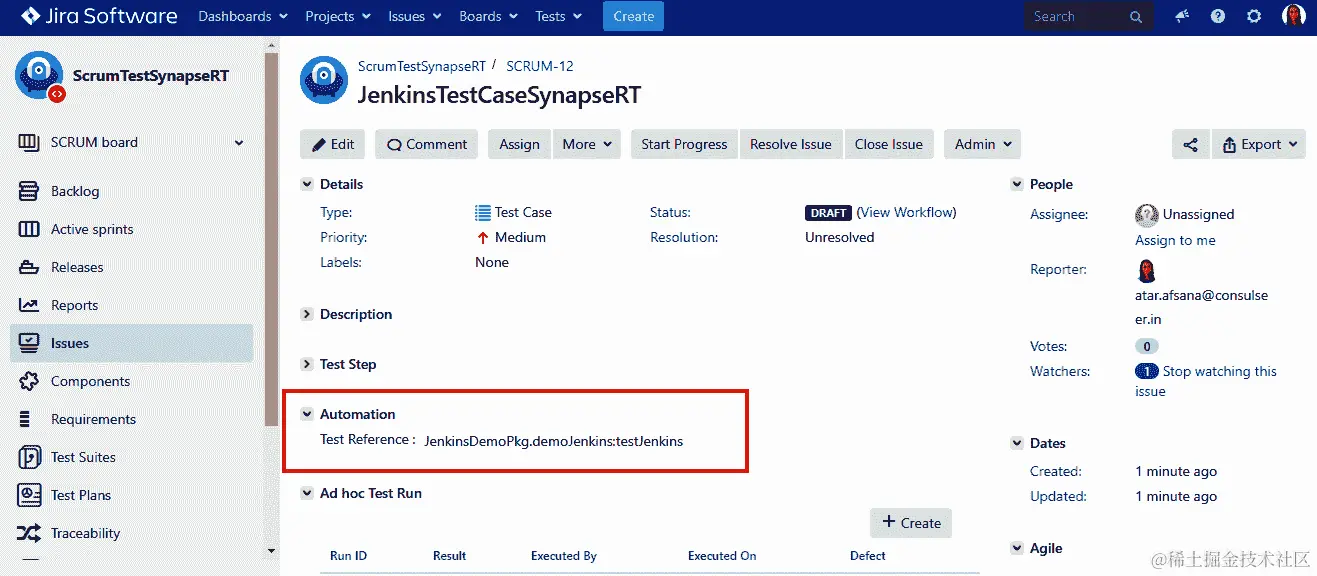The image size is (1317, 576).
Task: Expand the Test Step section
Action: coord(307,364)
